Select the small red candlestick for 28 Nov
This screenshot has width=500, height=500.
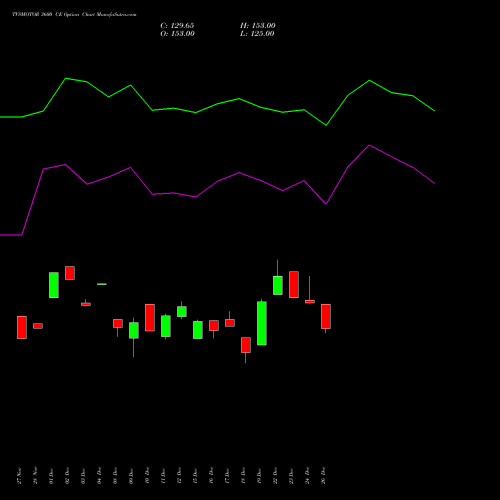(38, 326)
